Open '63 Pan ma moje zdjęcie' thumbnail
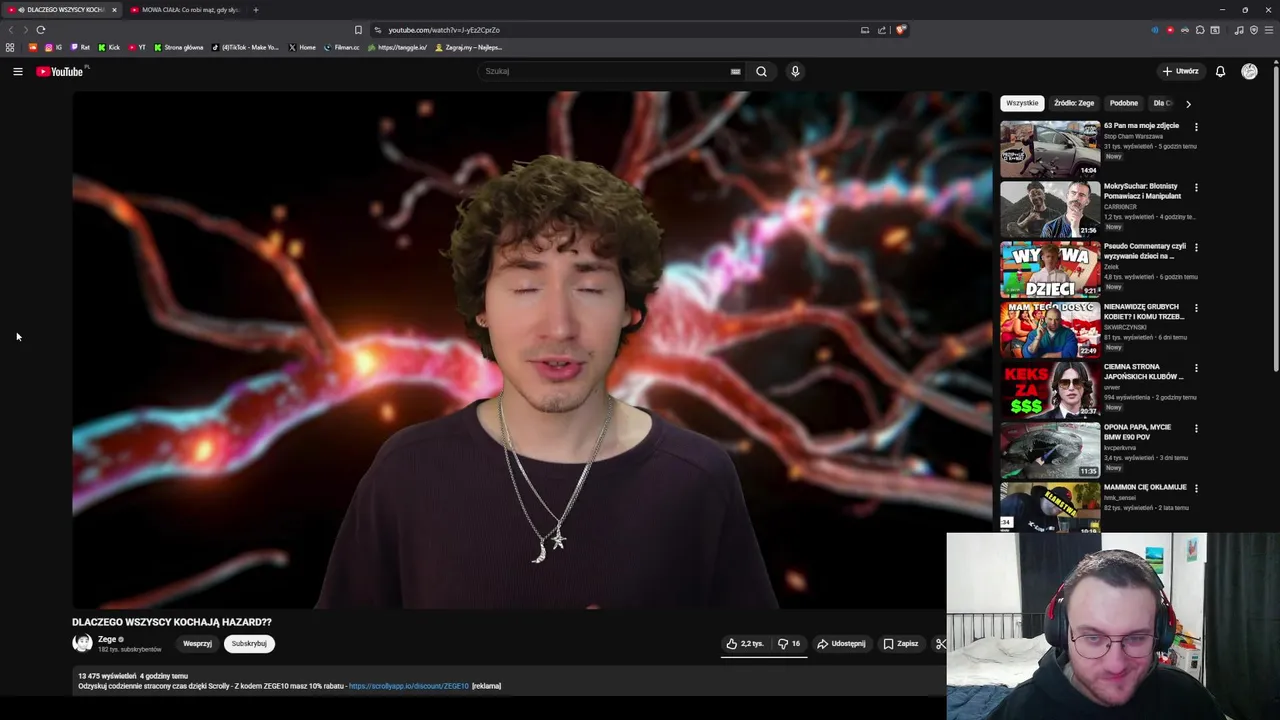Image resolution: width=1280 pixels, height=720 pixels. pyautogui.click(x=1050, y=149)
